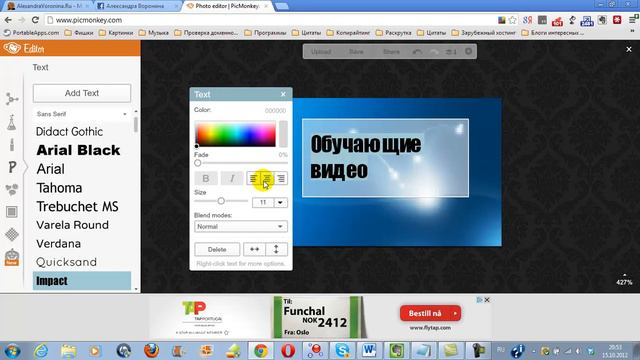The height and width of the screenshot is (360, 640).
Task: Expand the zoom level arrow above 427%
Action: point(624,275)
